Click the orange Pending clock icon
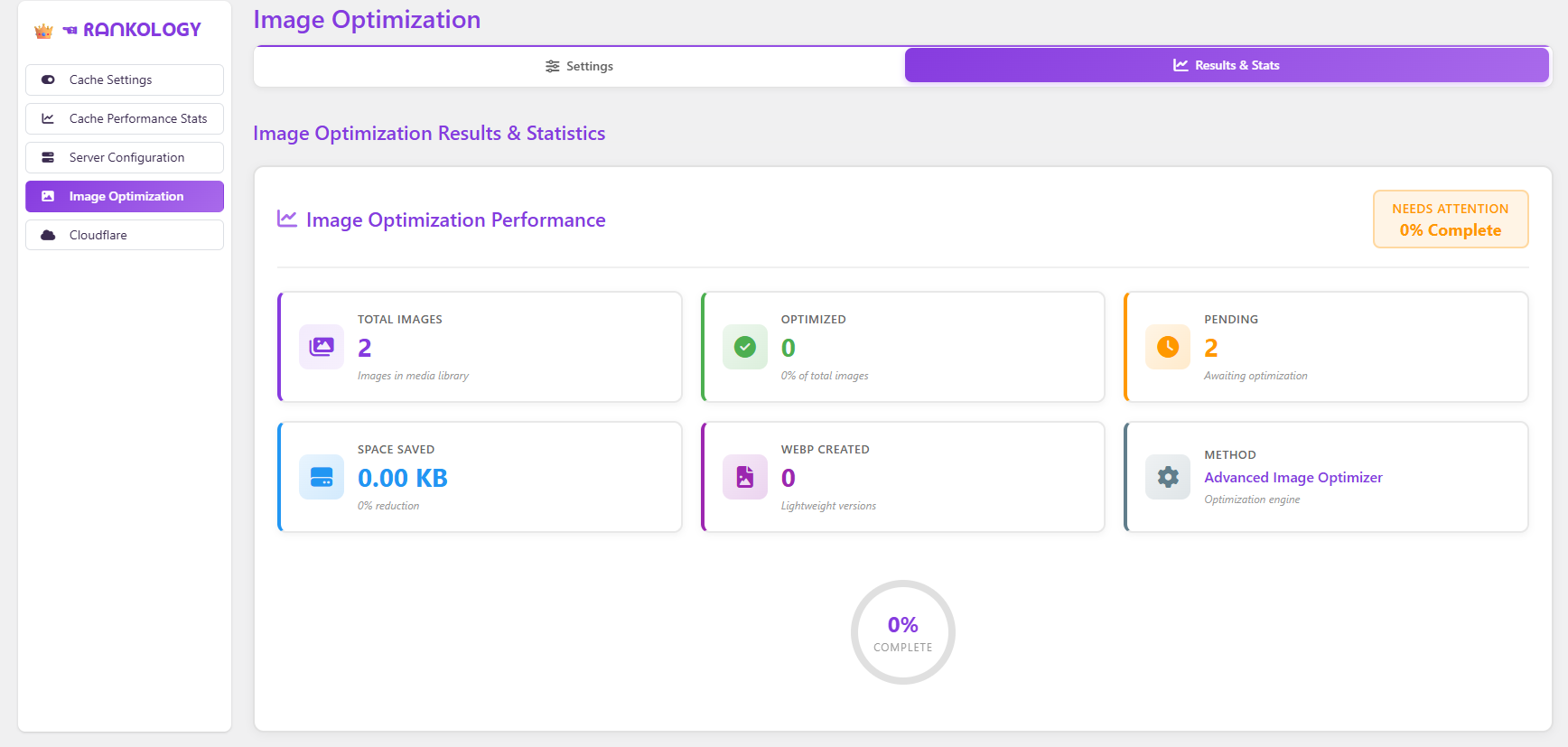This screenshot has height=747, width=1568. tap(1167, 347)
